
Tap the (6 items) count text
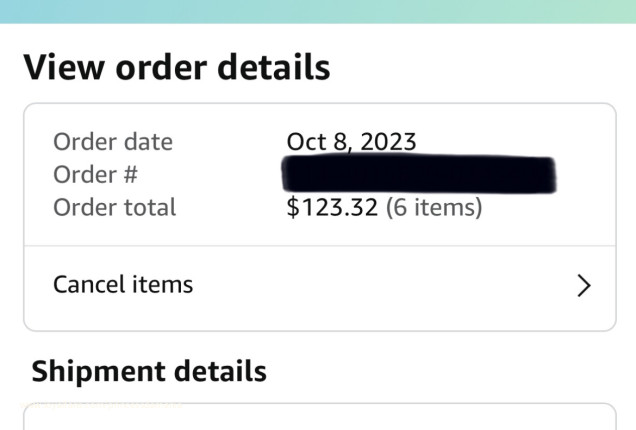pyautogui.click(x=434, y=208)
